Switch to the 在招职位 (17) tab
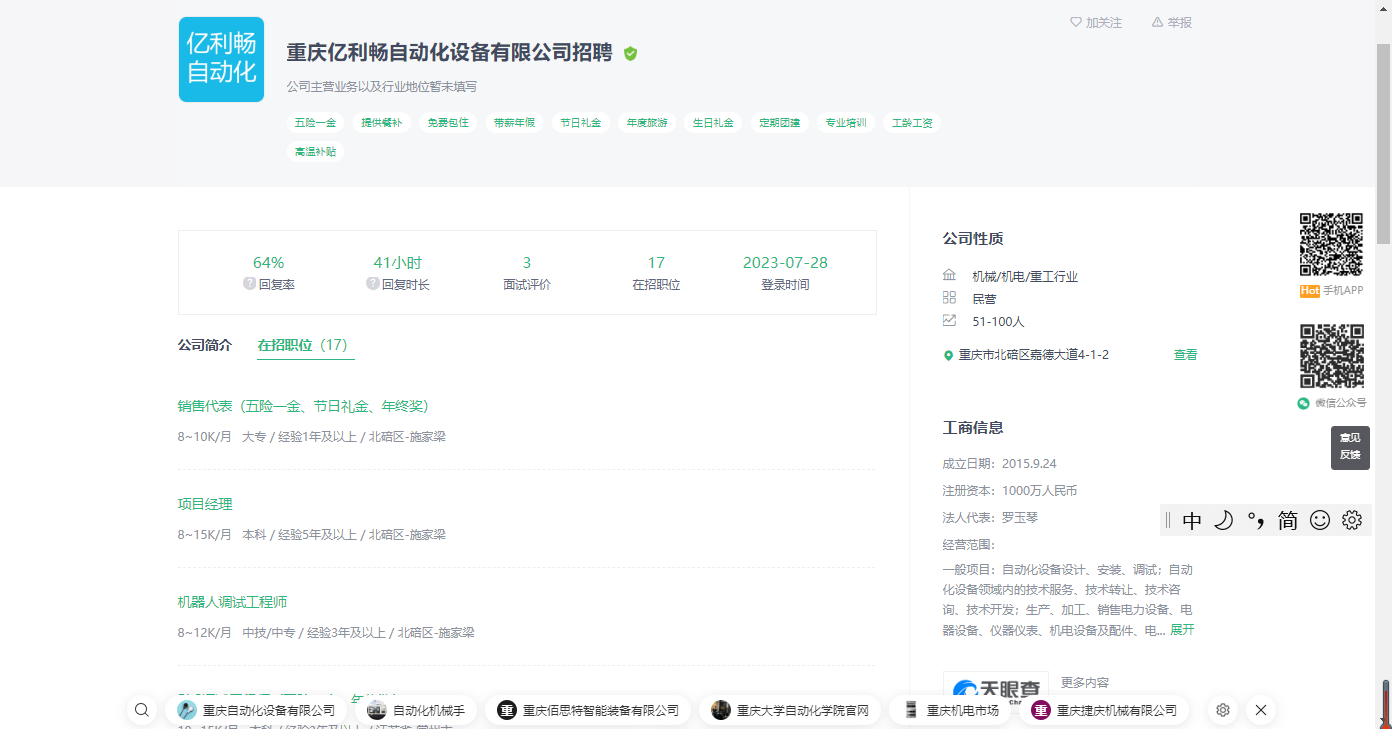 point(305,345)
